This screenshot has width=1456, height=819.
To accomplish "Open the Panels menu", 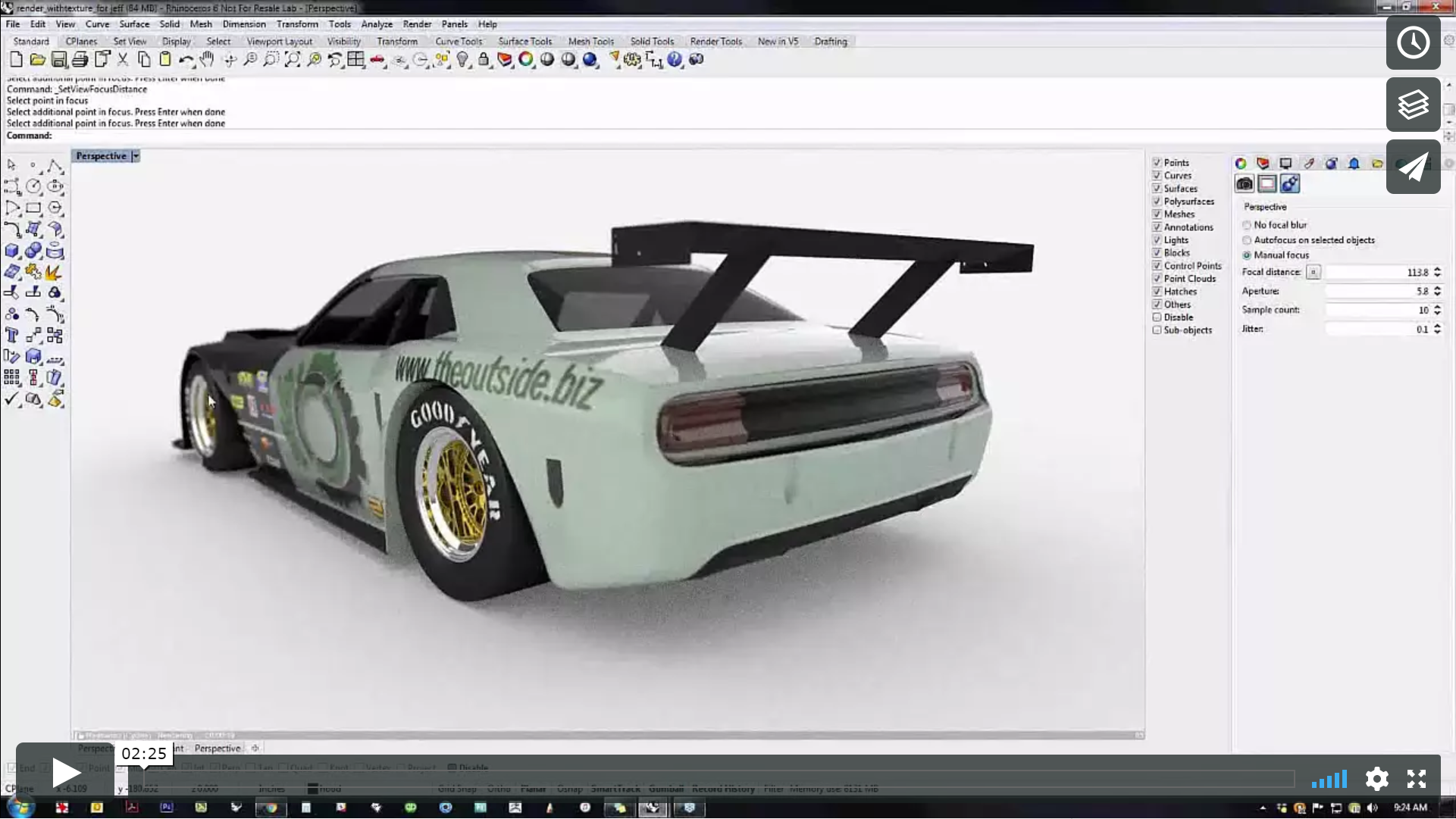I will [x=455, y=24].
